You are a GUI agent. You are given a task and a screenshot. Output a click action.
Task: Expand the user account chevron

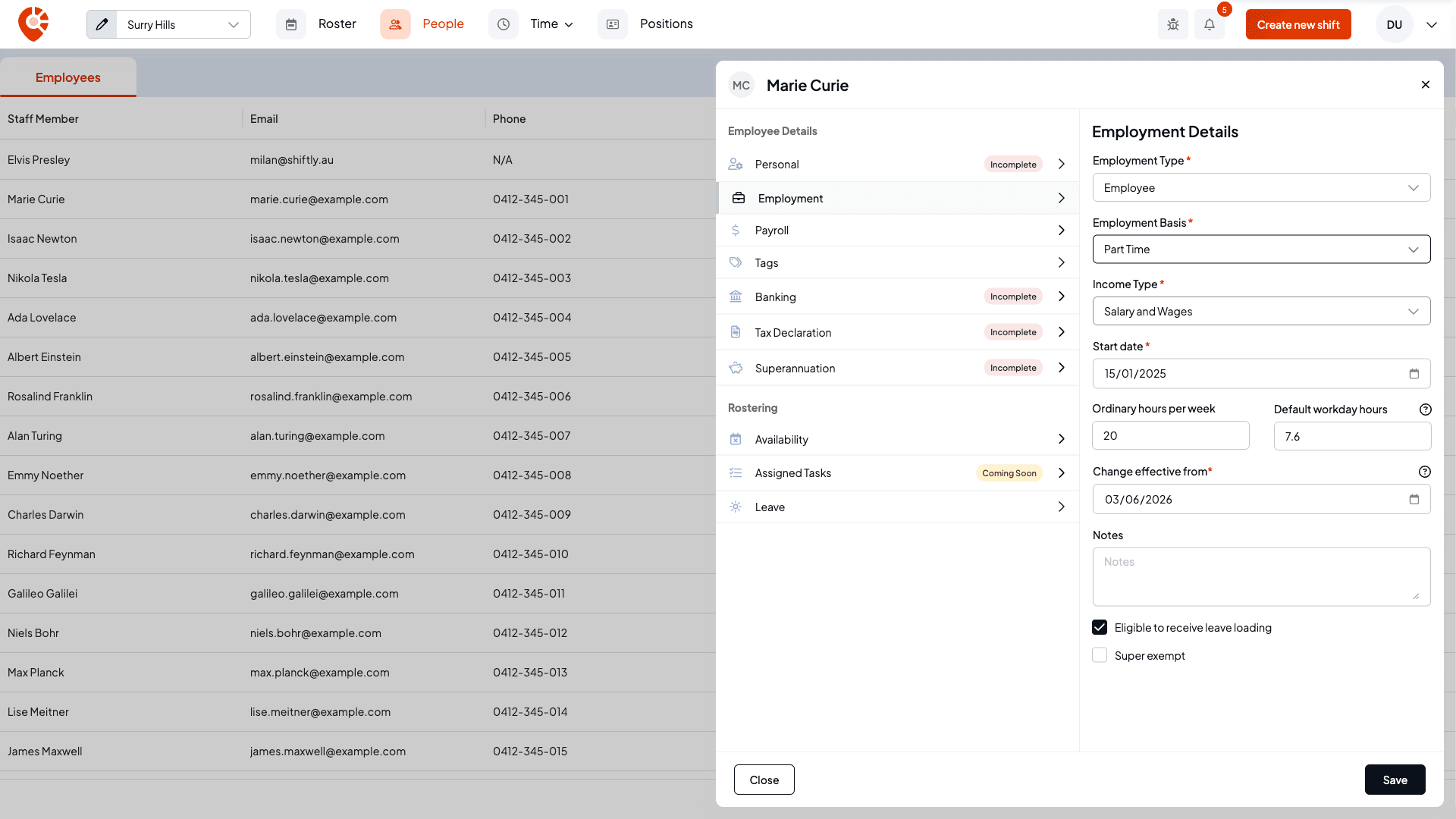(x=1432, y=24)
